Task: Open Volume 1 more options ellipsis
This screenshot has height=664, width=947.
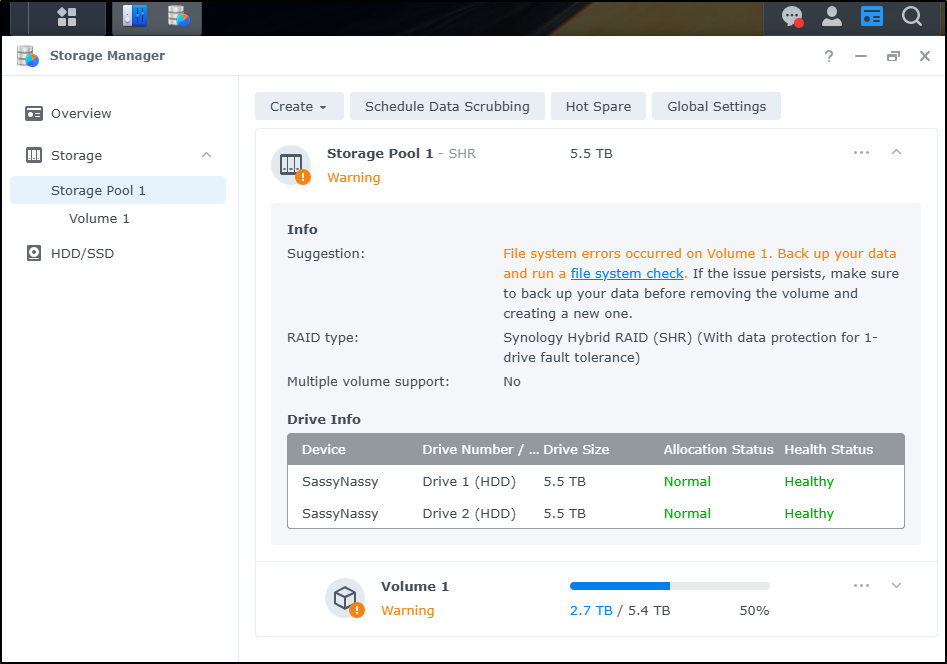Action: (861, 585)
